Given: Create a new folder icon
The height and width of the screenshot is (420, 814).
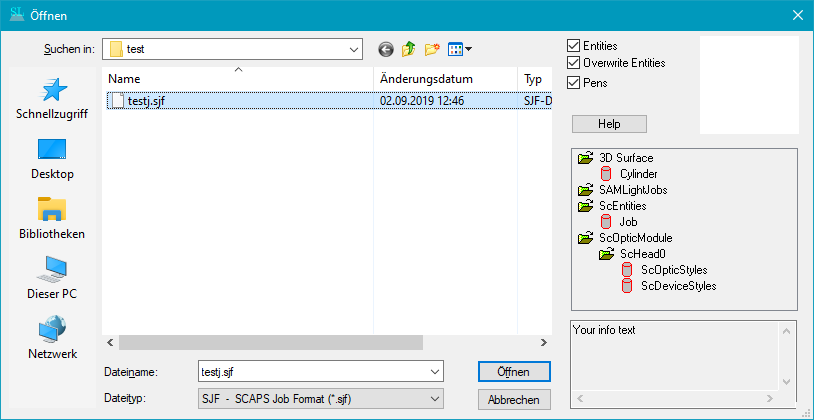Looking at the screenshot, I should tap(432, 49).
